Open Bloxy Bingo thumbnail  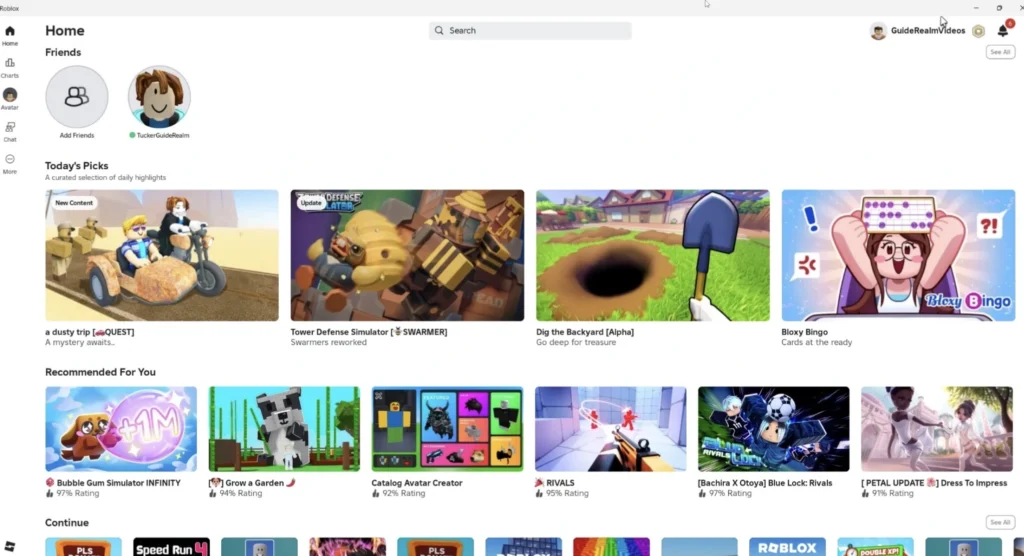pyautogui.click(x=898, y=255)
